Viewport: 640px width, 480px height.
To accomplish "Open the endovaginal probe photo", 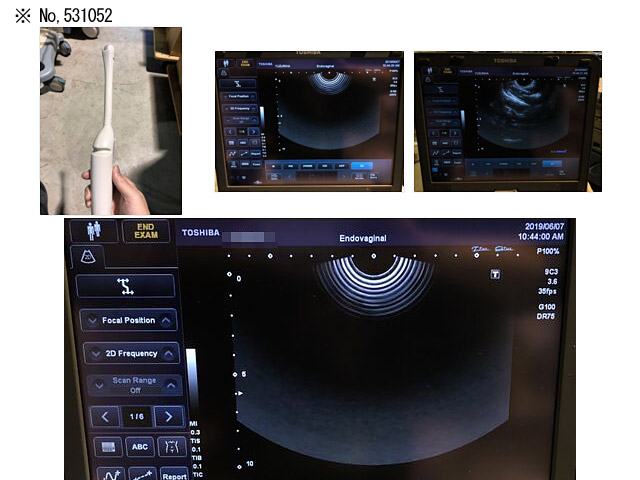I will tap(111, 121).
